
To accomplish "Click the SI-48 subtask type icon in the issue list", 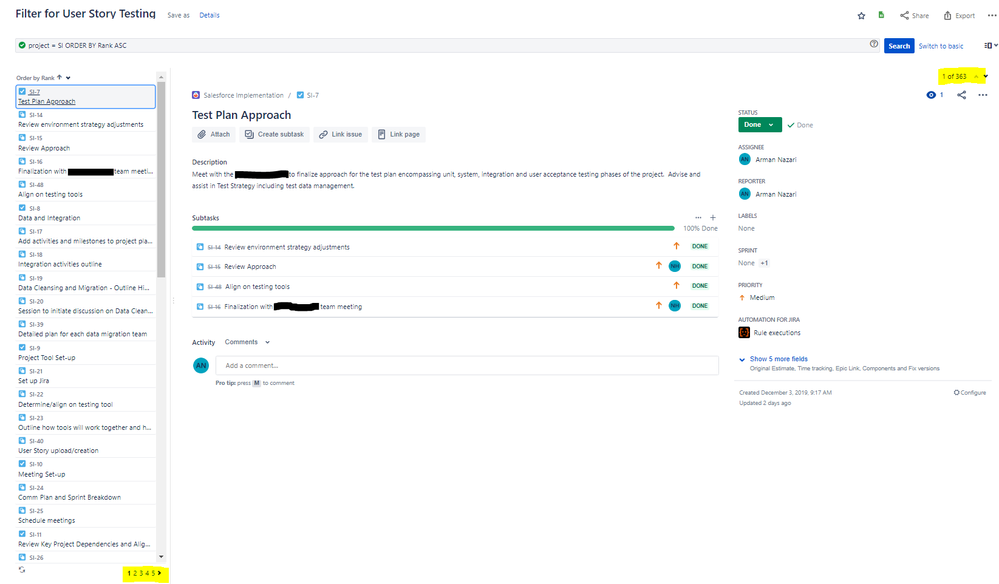I will 22,184.
